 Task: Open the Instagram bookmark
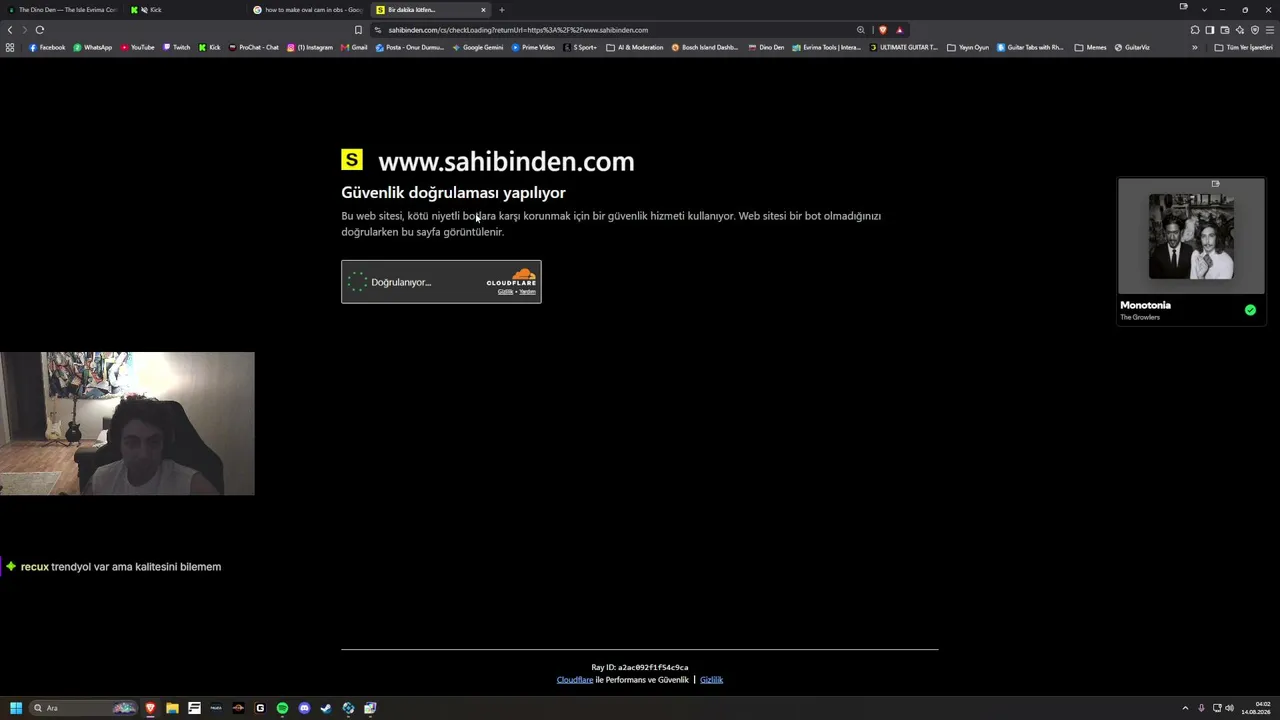pyautogui.click(x=310, y=47)
